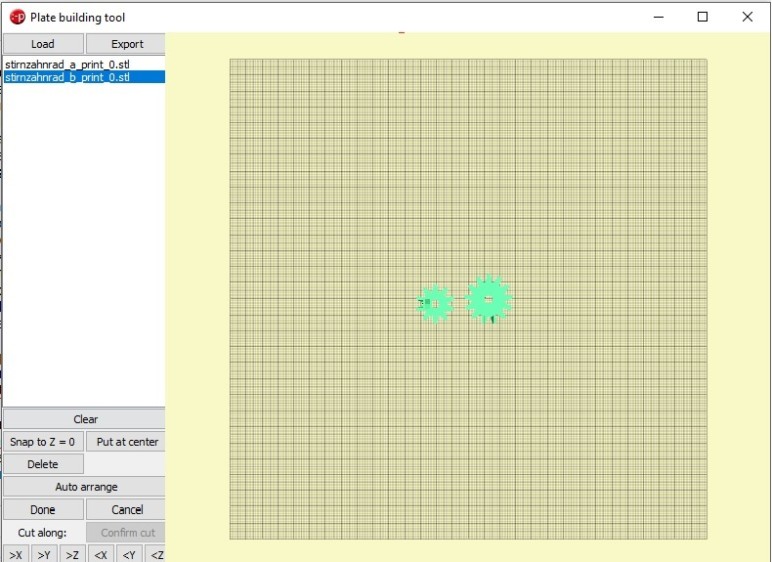This screenshot has width=772, height=562.
Task: Cut along the <Z axis
Action: tap(156, 554)
